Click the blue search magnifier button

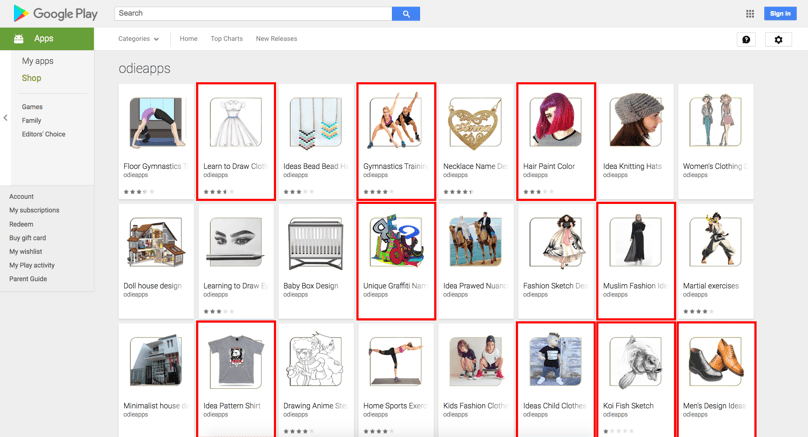405,14
